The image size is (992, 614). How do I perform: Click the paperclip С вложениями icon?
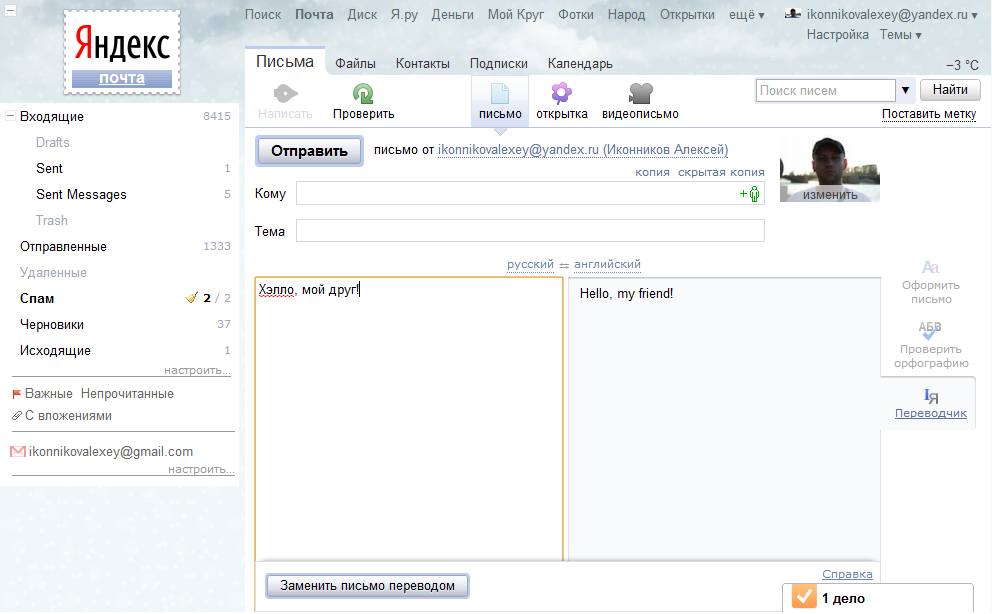[17, 415]
